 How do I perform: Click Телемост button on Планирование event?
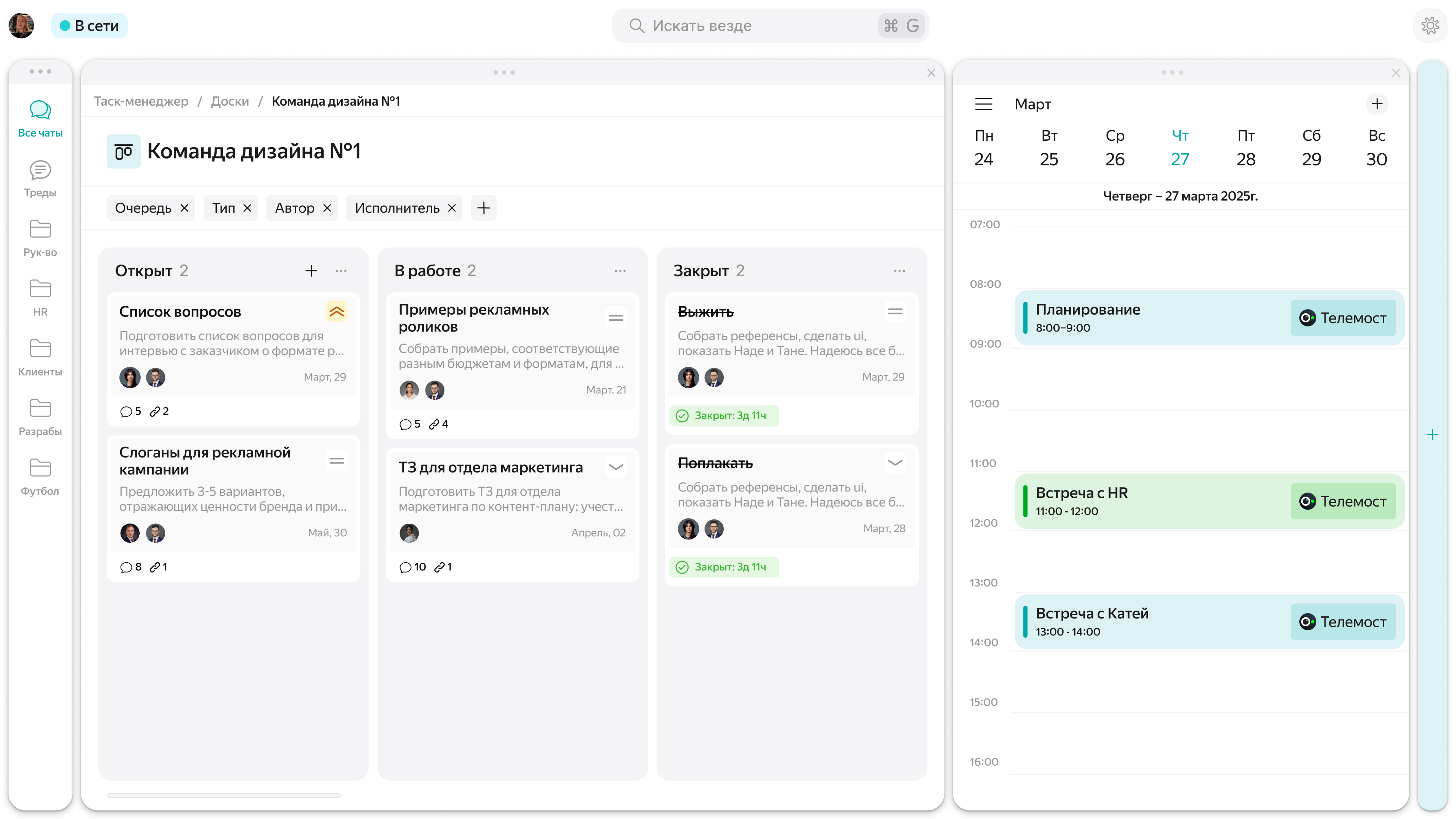coord(1343,318)
